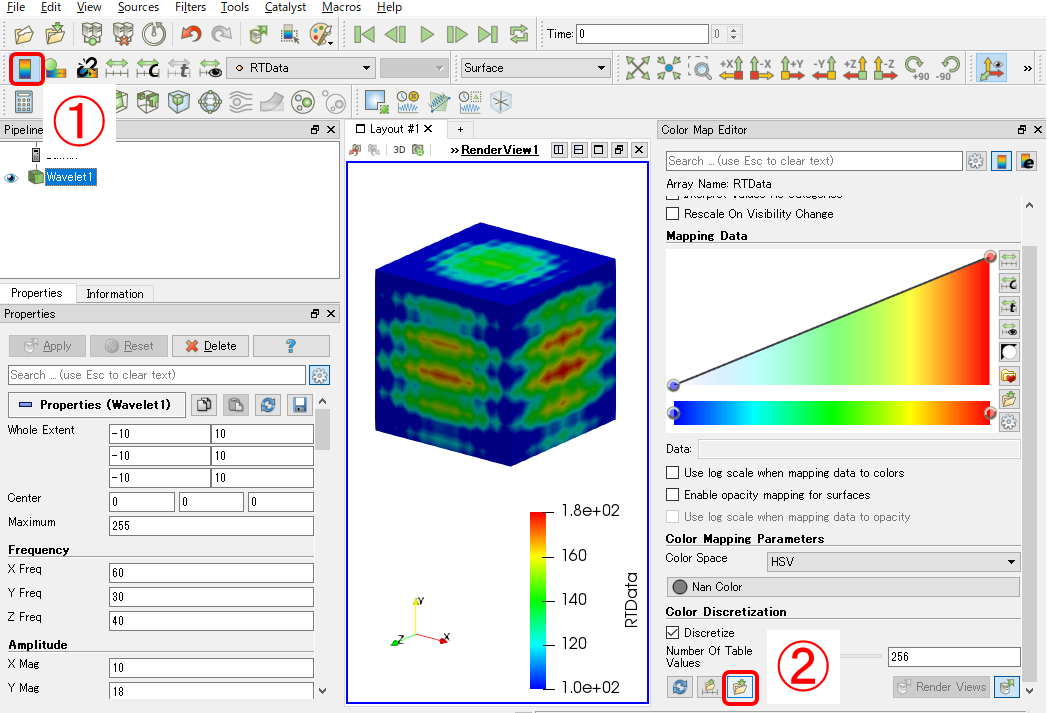
Task: Open the Edit Color Map toolbar icon
Action: pyautogui.click(x=25, y=68)
